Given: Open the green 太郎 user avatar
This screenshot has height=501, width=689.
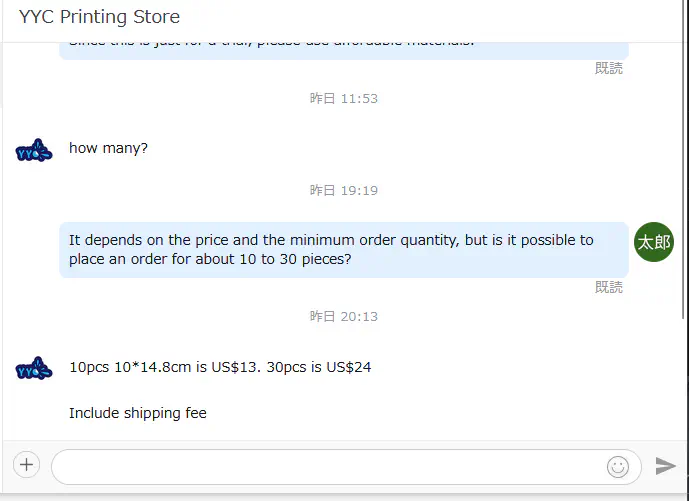Looking at the screenshot, I should (654, 242).
